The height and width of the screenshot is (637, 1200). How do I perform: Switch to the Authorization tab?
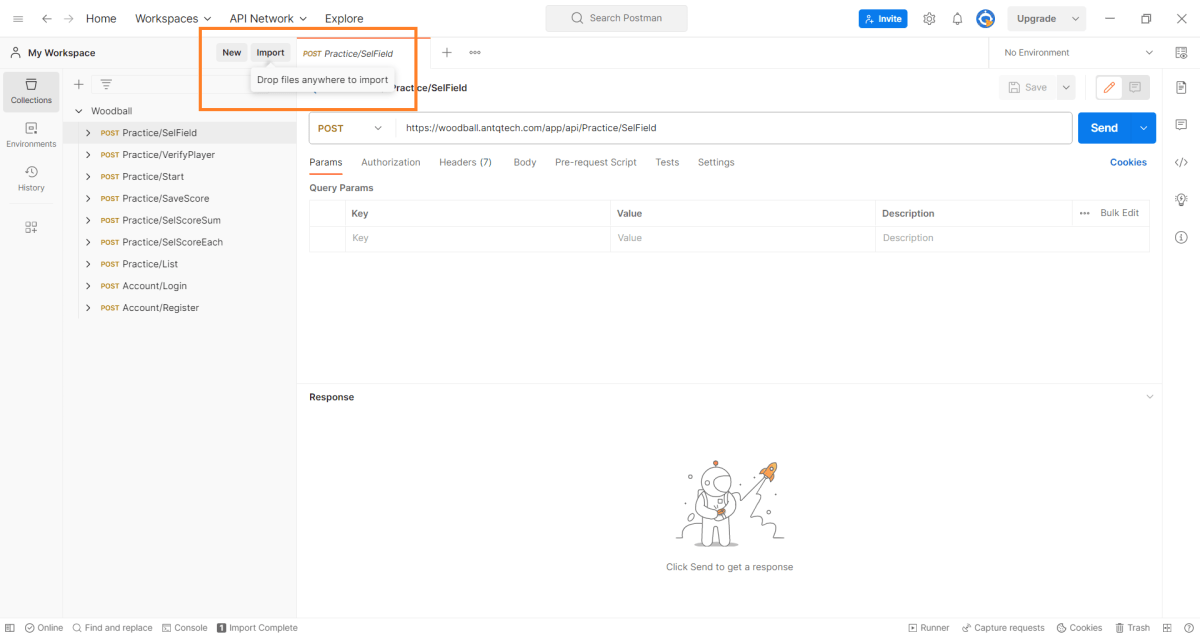click(391, 162)
